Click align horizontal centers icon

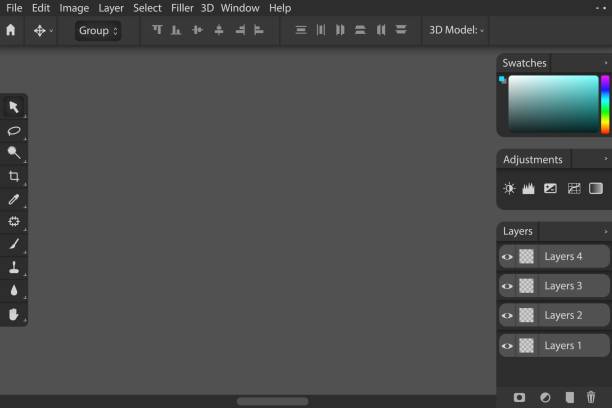pos(197,30)
